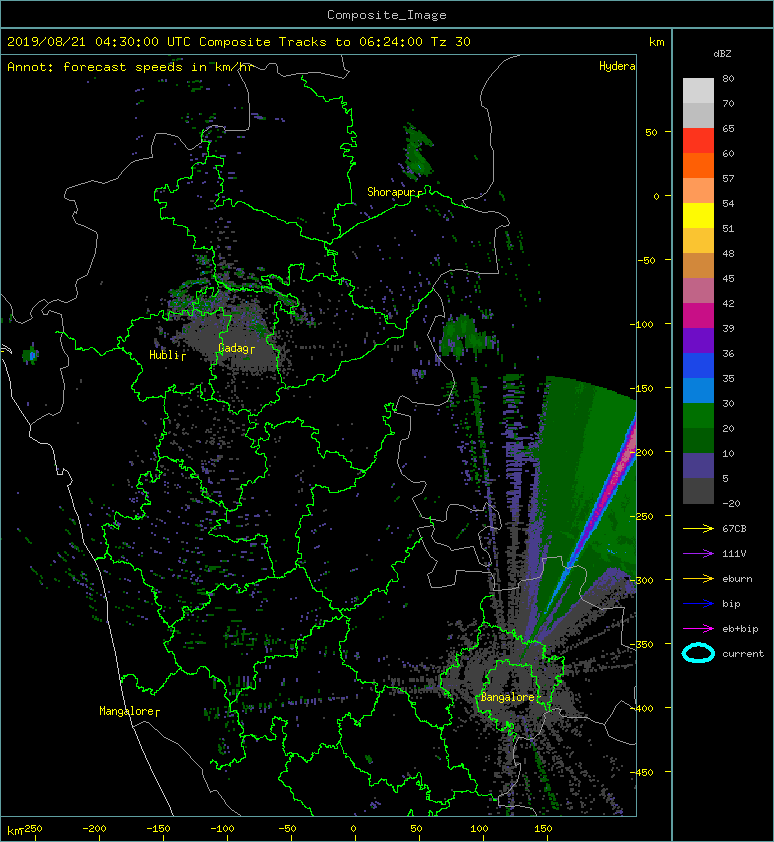Click the Gadag city label
This screenshot has width=774, height=842.
pyautogui.click(x=236, y=349)
